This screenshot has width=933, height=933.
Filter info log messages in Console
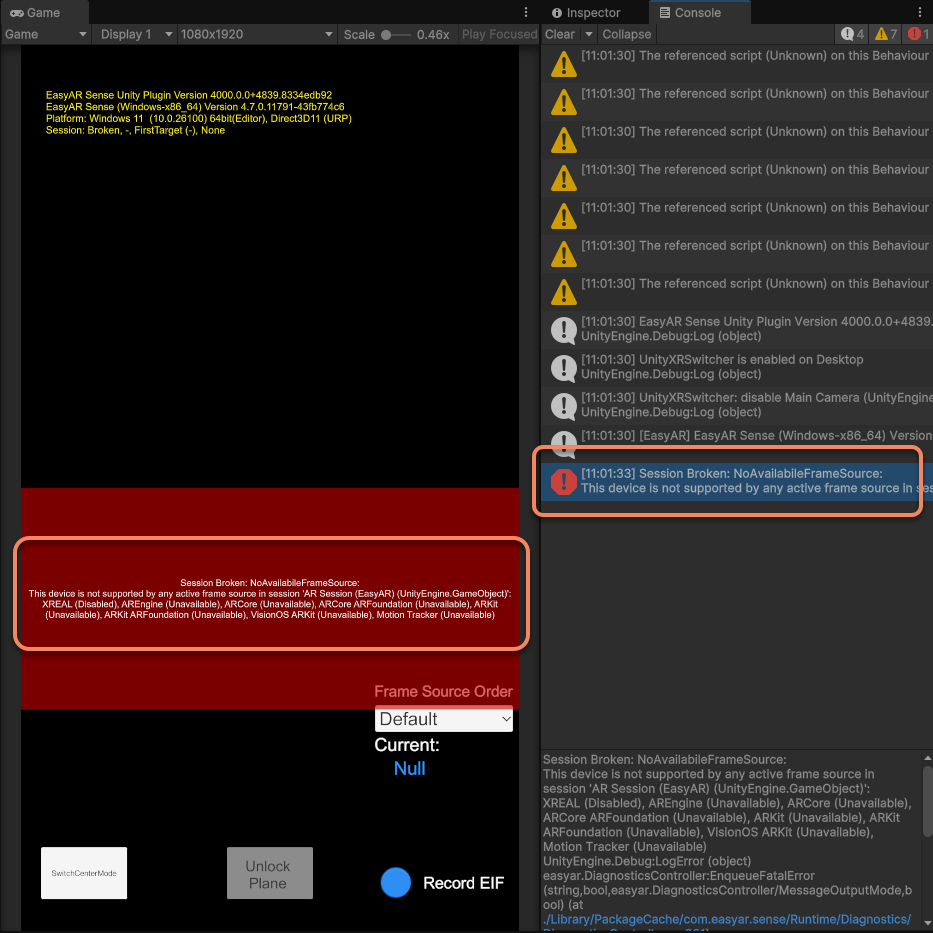850,33
